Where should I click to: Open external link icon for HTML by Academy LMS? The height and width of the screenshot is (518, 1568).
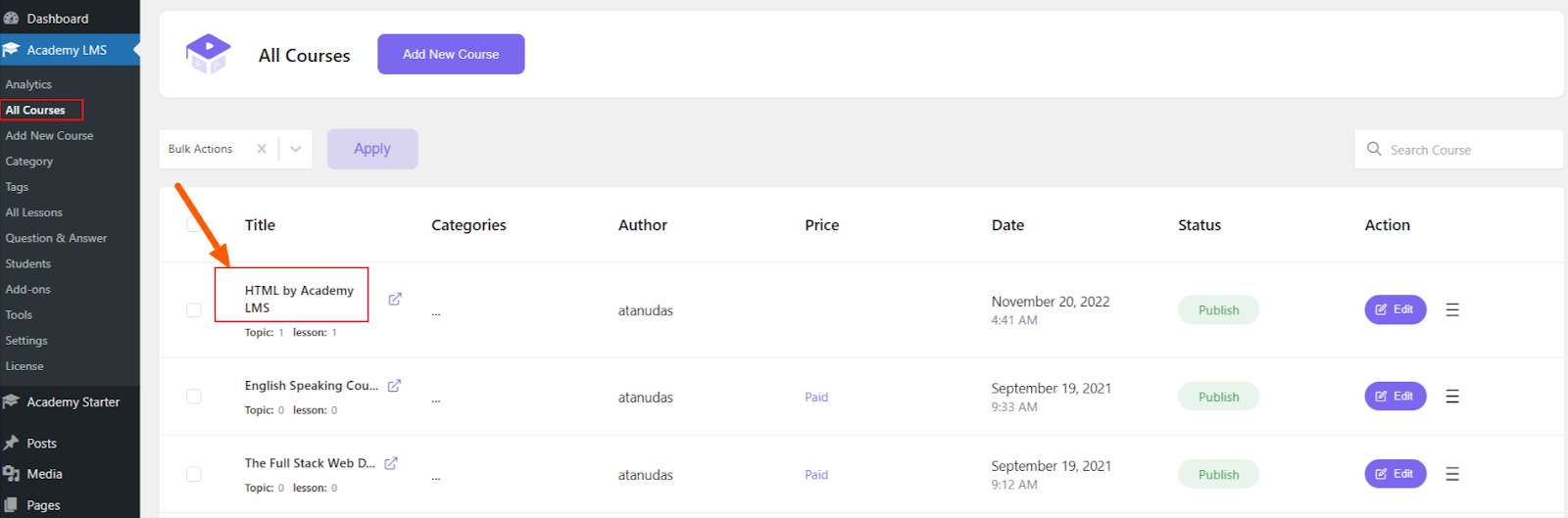[395, 299]
